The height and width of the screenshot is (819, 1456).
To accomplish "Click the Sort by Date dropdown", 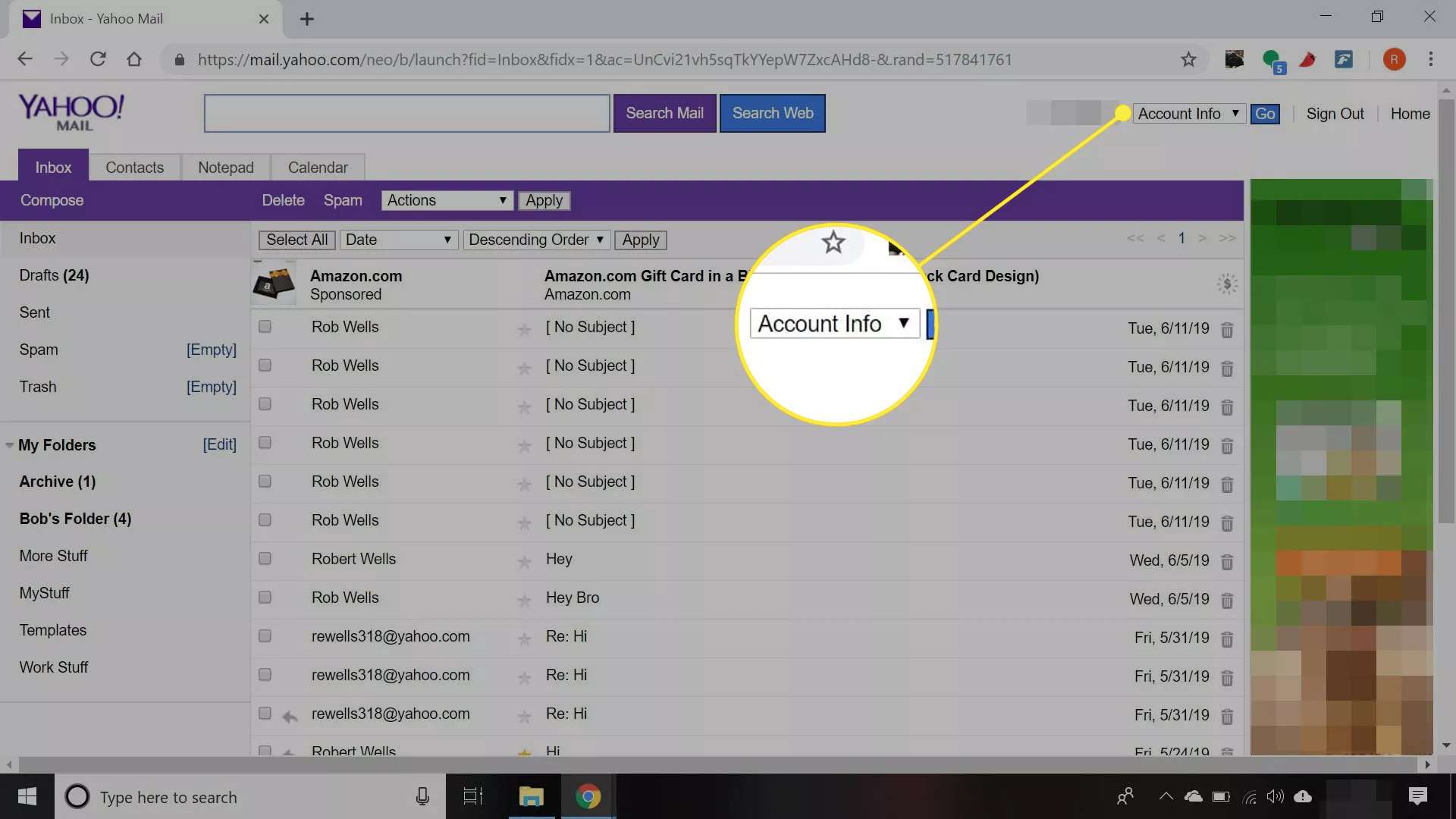I will [398, 239].
